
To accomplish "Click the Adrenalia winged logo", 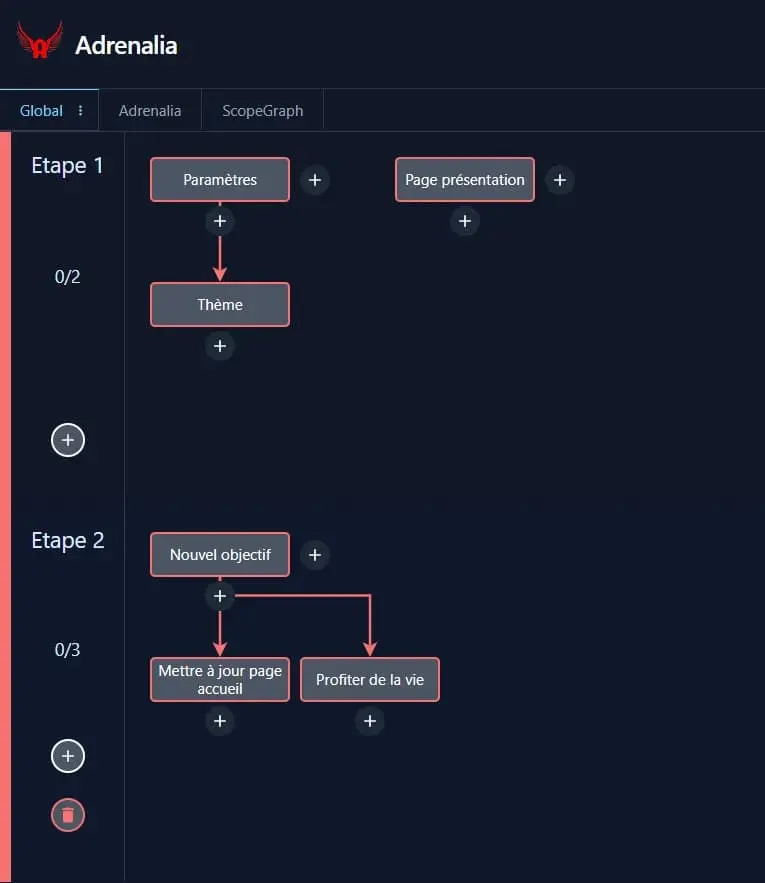I will coord(39,40).
